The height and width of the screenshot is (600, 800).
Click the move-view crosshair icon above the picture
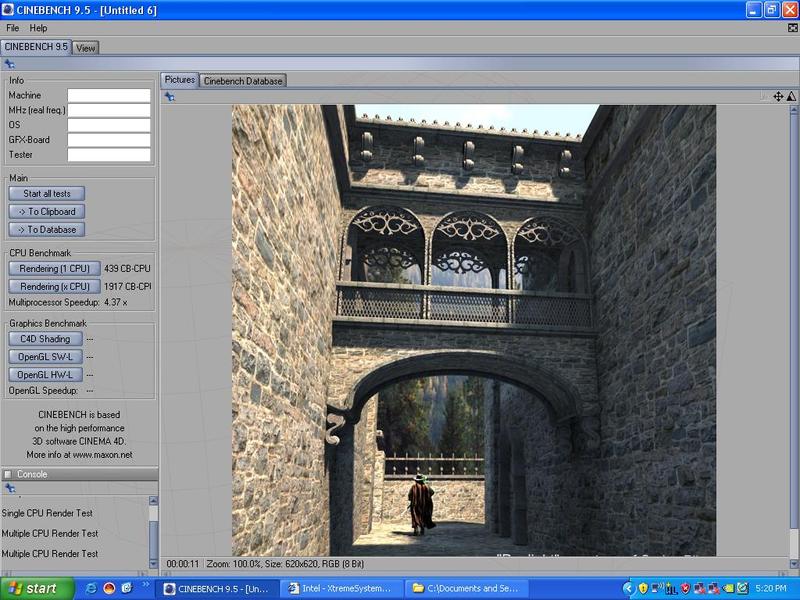pos(778,96)
